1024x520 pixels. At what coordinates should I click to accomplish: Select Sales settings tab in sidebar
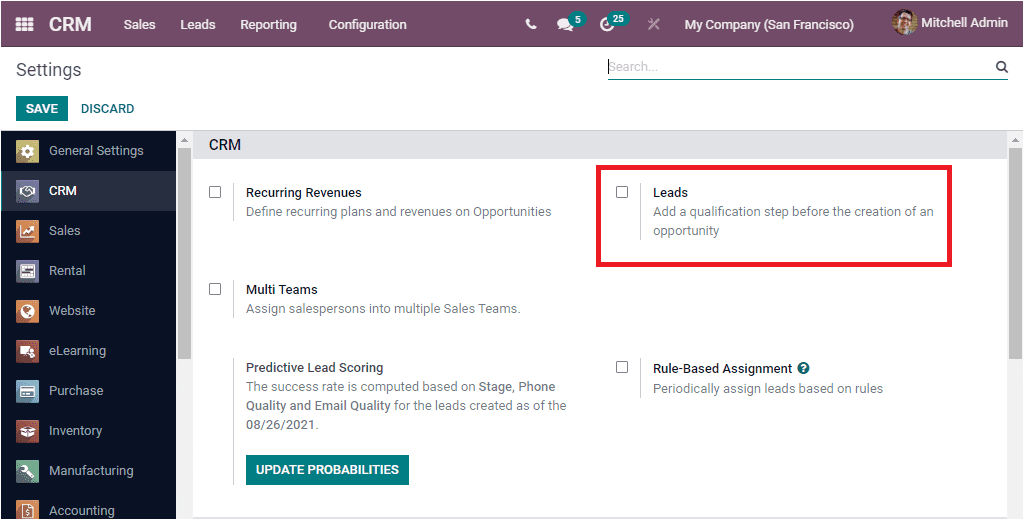(88, 231)
